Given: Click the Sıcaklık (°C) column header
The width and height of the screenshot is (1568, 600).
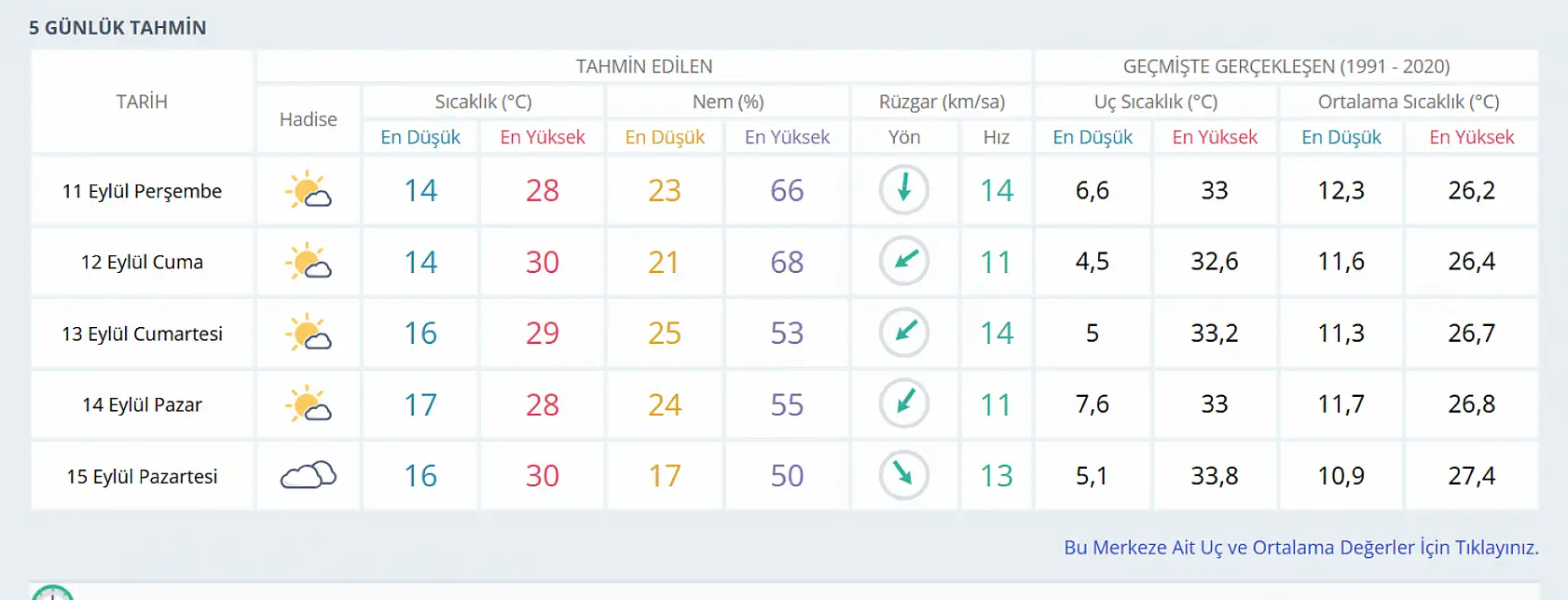Looking at the screenshot, I should [x=481, y=102].
